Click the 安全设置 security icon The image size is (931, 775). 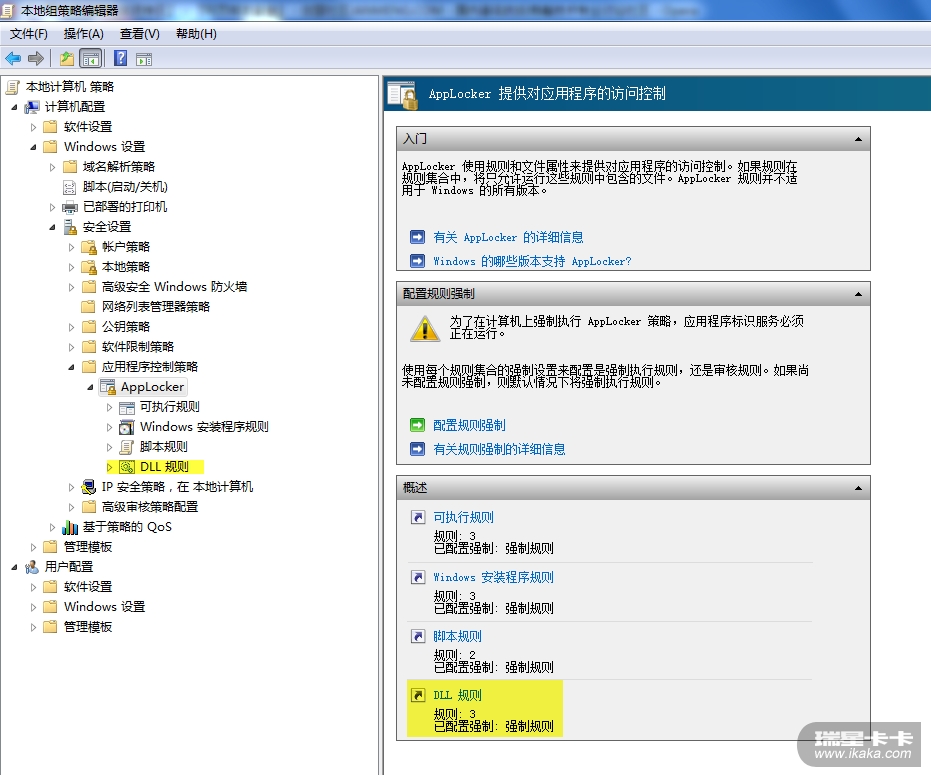(x=70, y=227)
